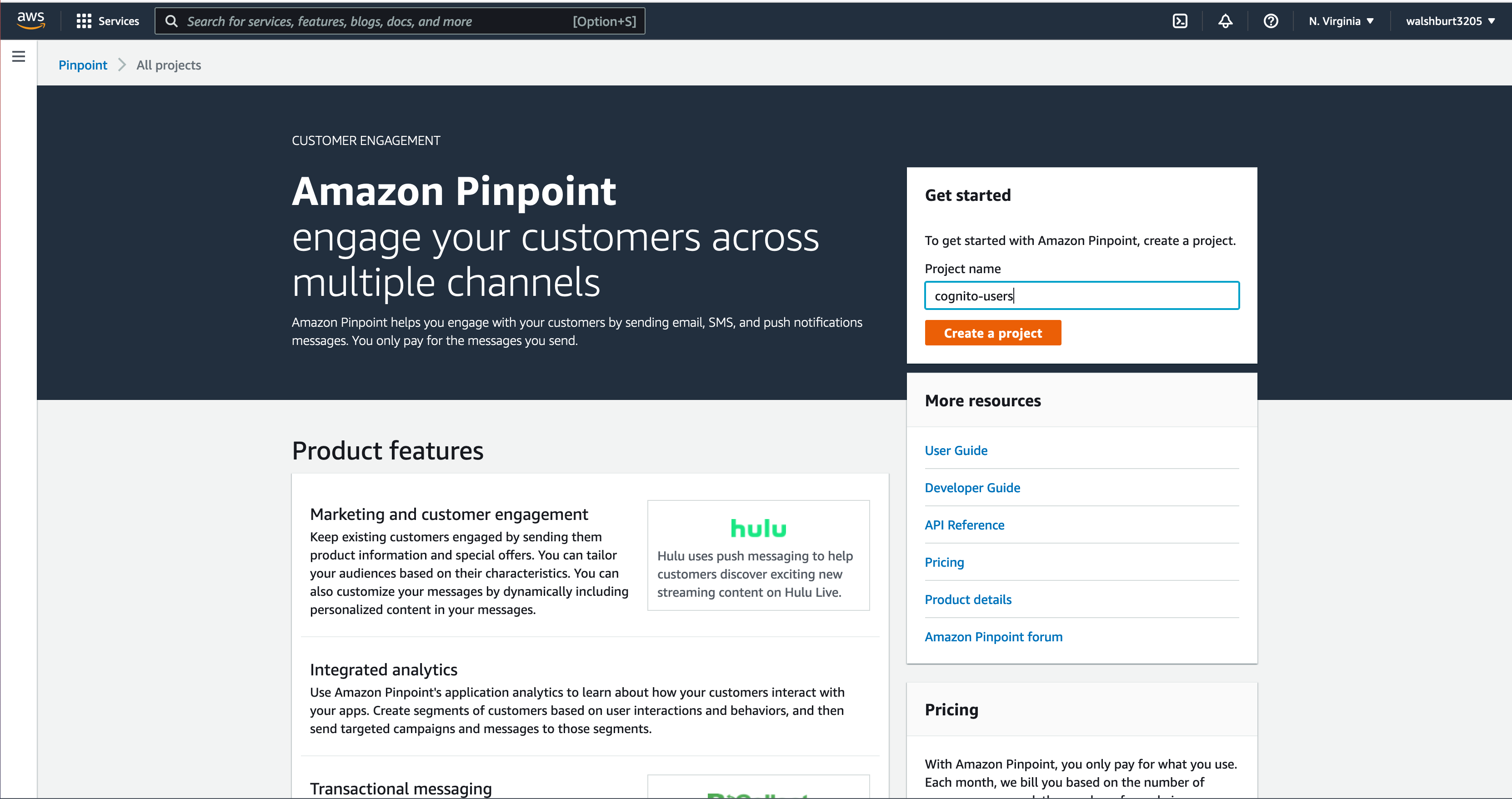Viewport: 1512px width, 799px height.
Task: Open the API Reference link
Action: point(964,525)
